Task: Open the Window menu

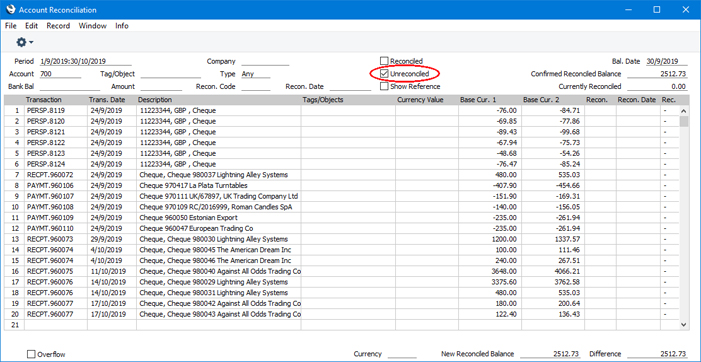Action: click(x=93, y=26)
